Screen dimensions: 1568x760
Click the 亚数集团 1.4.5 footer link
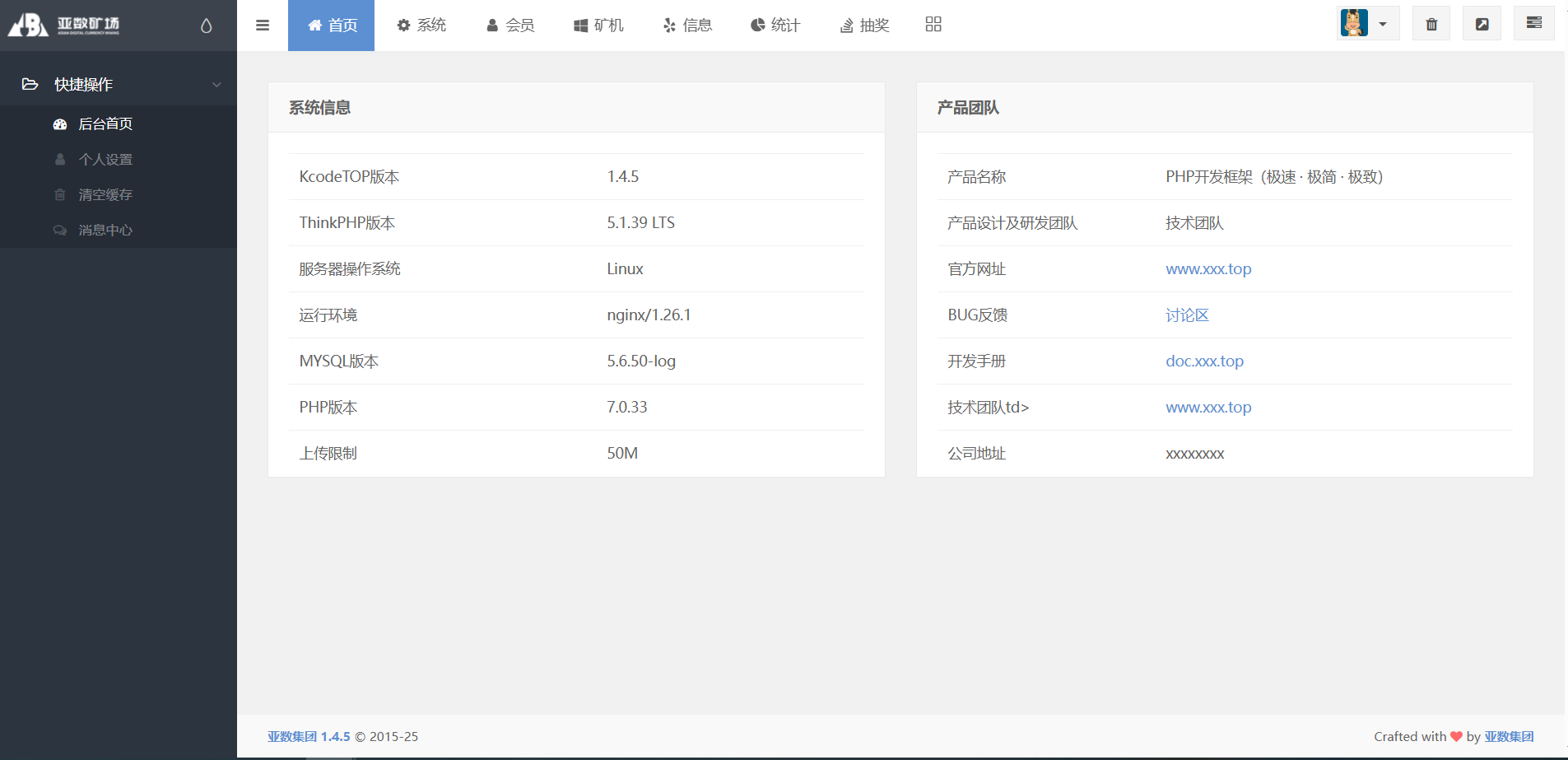pos(309,737)
